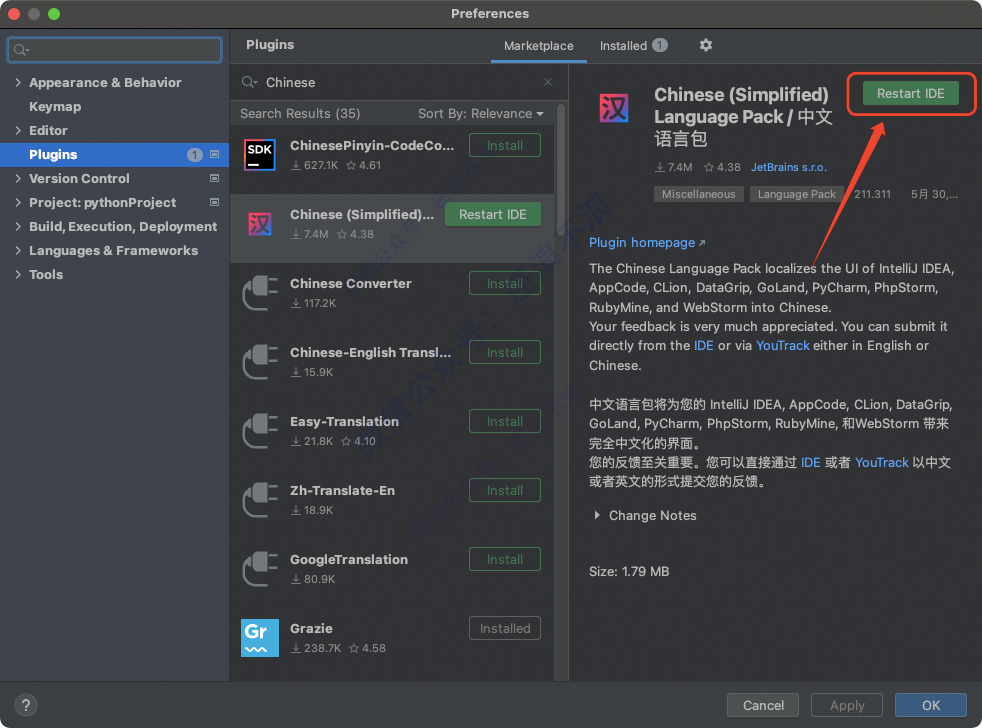The image size is (982, 728).
Task: Open the YouTrack link in English description
Action: click(782, 346)
